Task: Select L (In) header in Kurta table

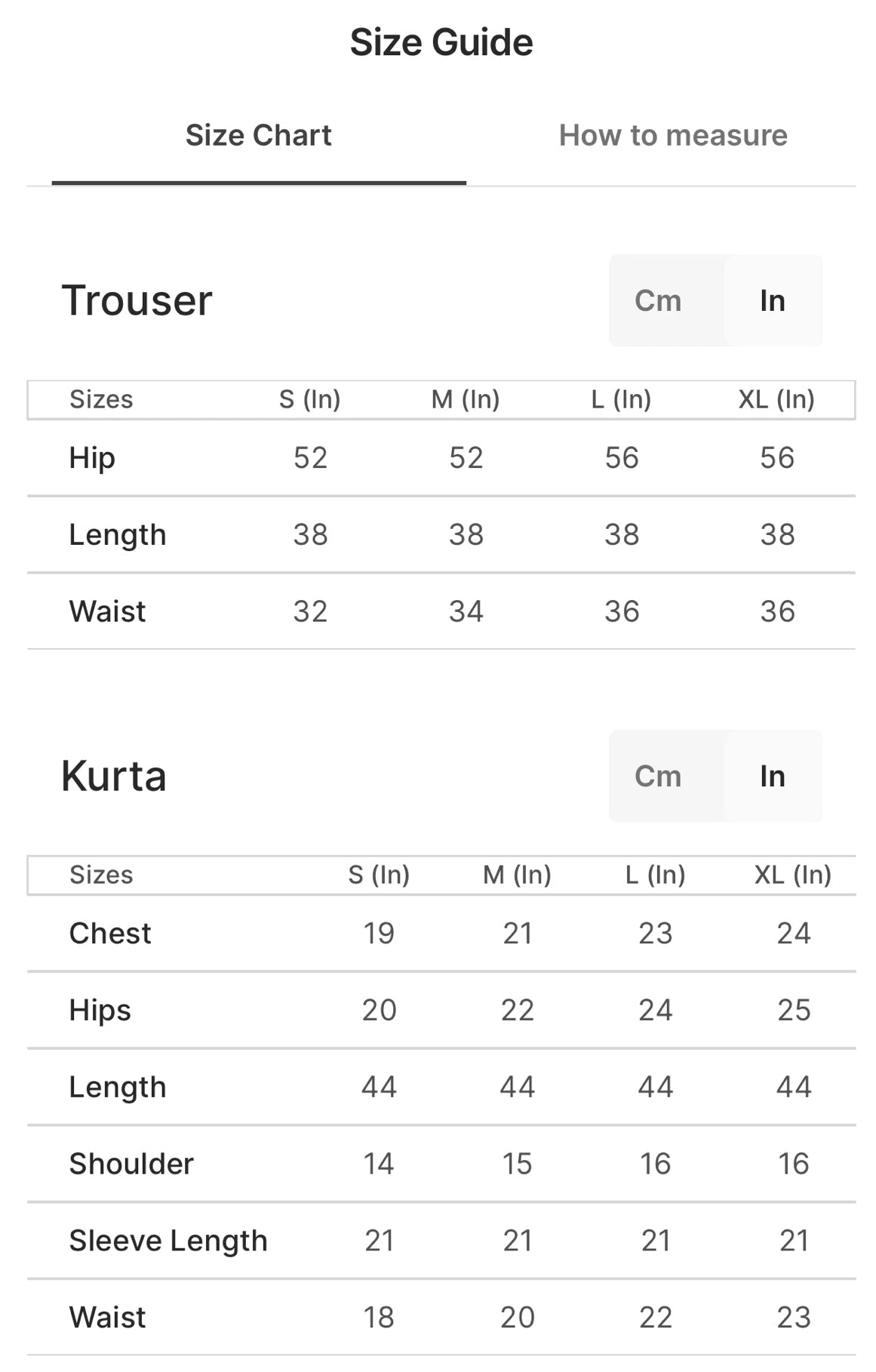Action: [x=655, y=875]
